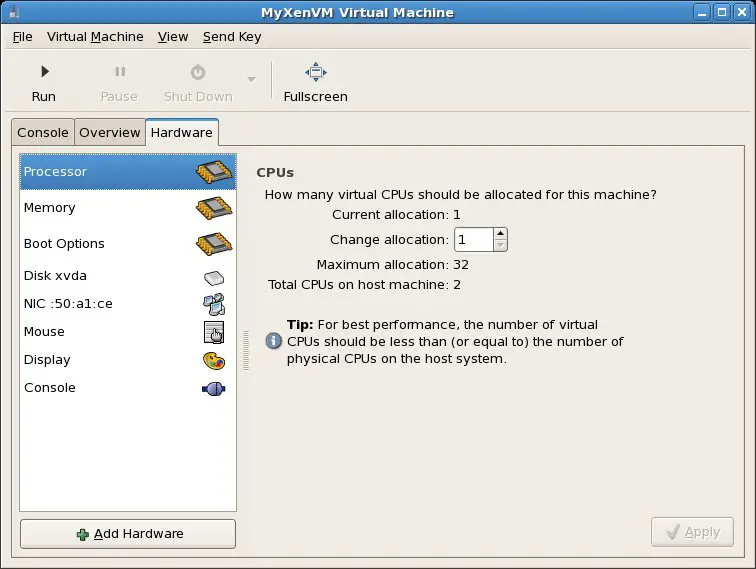Click the Mouse pointer device icon

[214, 332]
